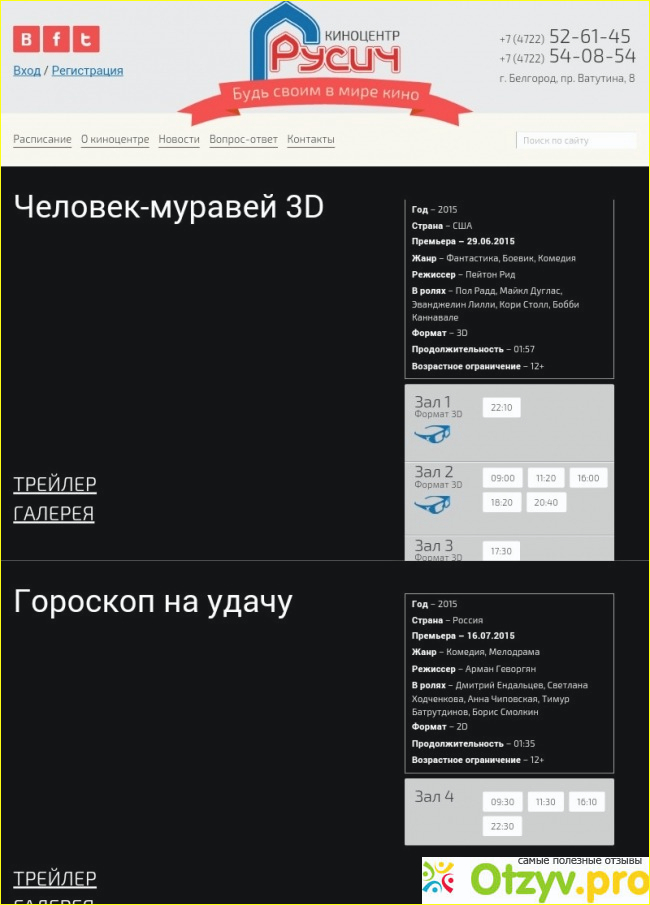Choose the 22:30 showtime in Зал 4

(502, 826)
